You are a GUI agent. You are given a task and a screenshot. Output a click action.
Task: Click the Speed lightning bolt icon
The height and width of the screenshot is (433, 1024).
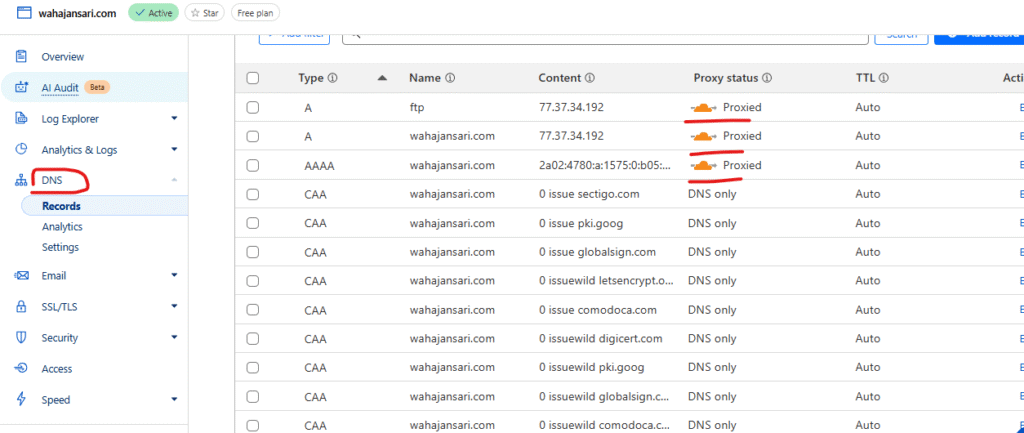coord(21,399)
